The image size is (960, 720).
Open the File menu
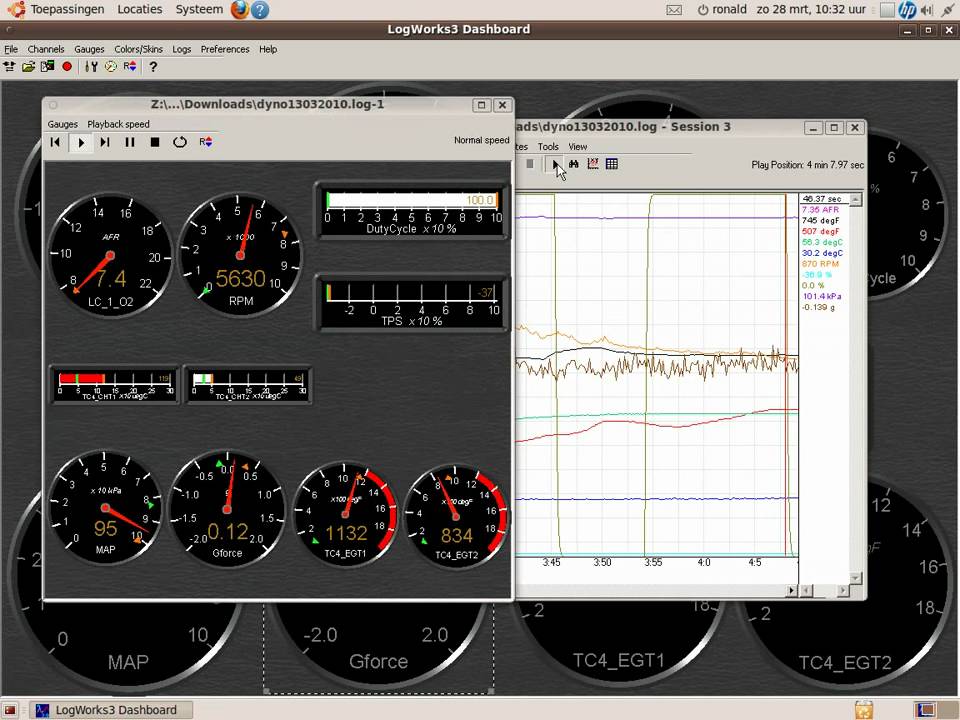point(11,49)
